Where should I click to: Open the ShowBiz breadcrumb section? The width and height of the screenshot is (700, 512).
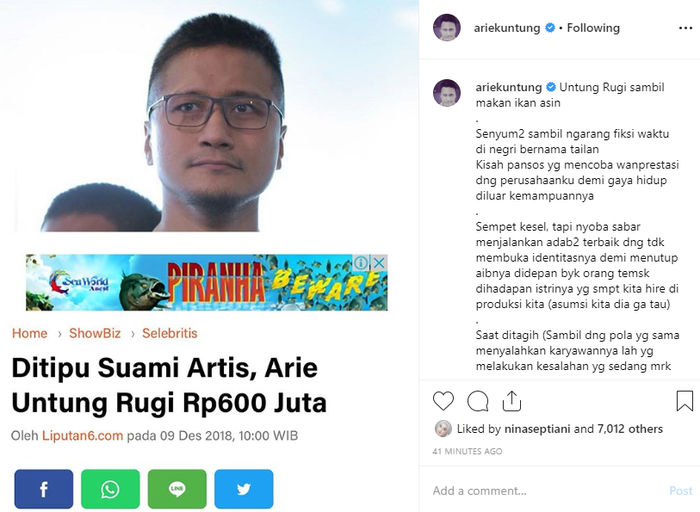click(95, 333)
